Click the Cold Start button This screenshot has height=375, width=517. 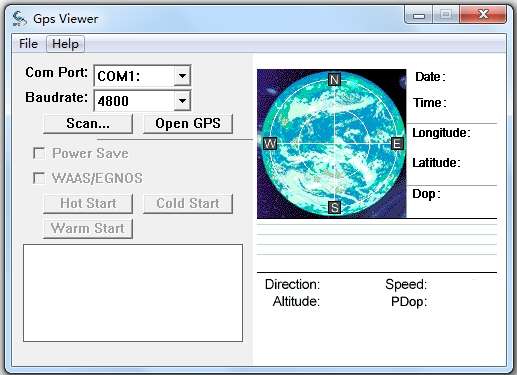point(188,203)
